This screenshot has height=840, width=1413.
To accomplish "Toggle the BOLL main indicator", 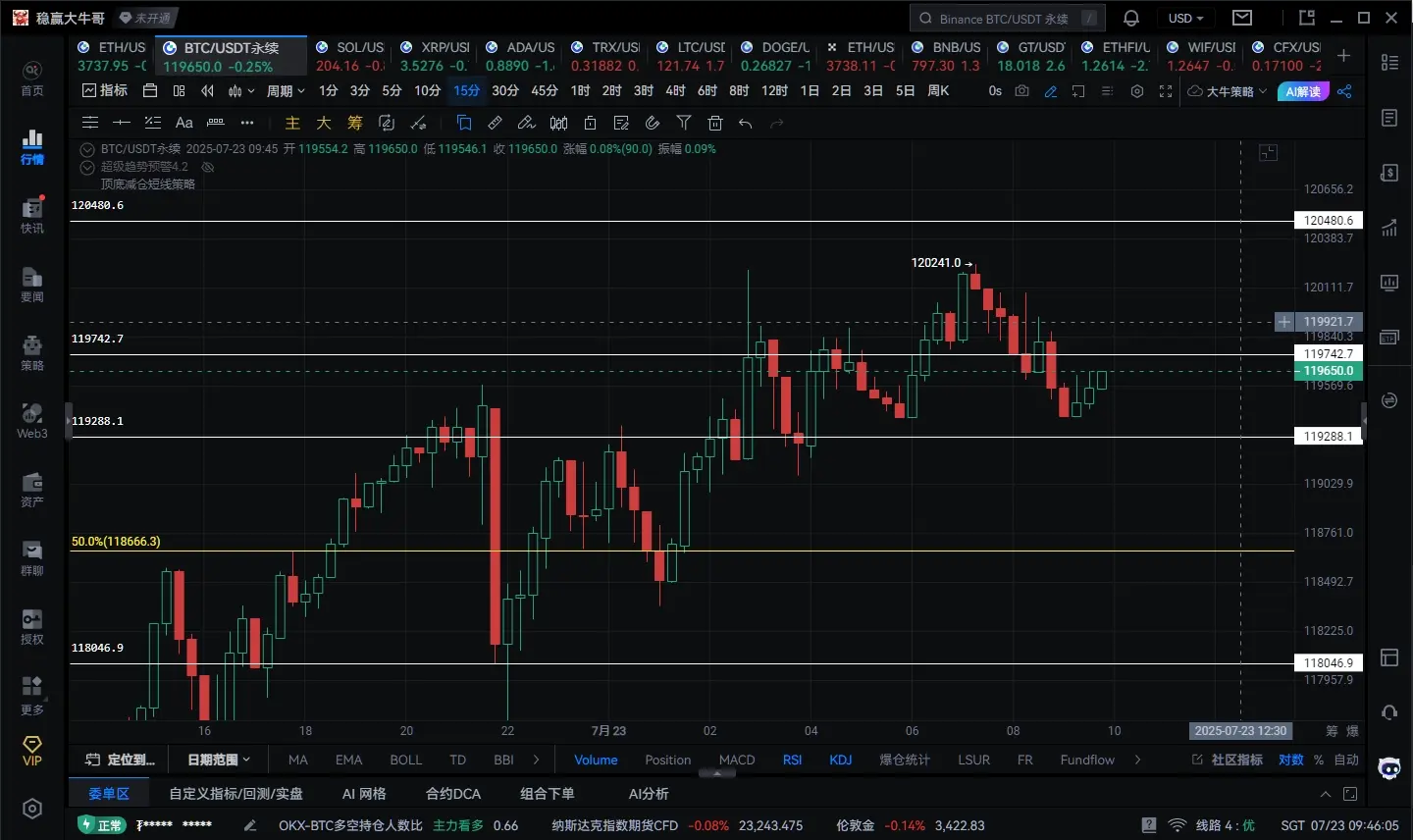I will pyautogui.click(x=405, y=760).
